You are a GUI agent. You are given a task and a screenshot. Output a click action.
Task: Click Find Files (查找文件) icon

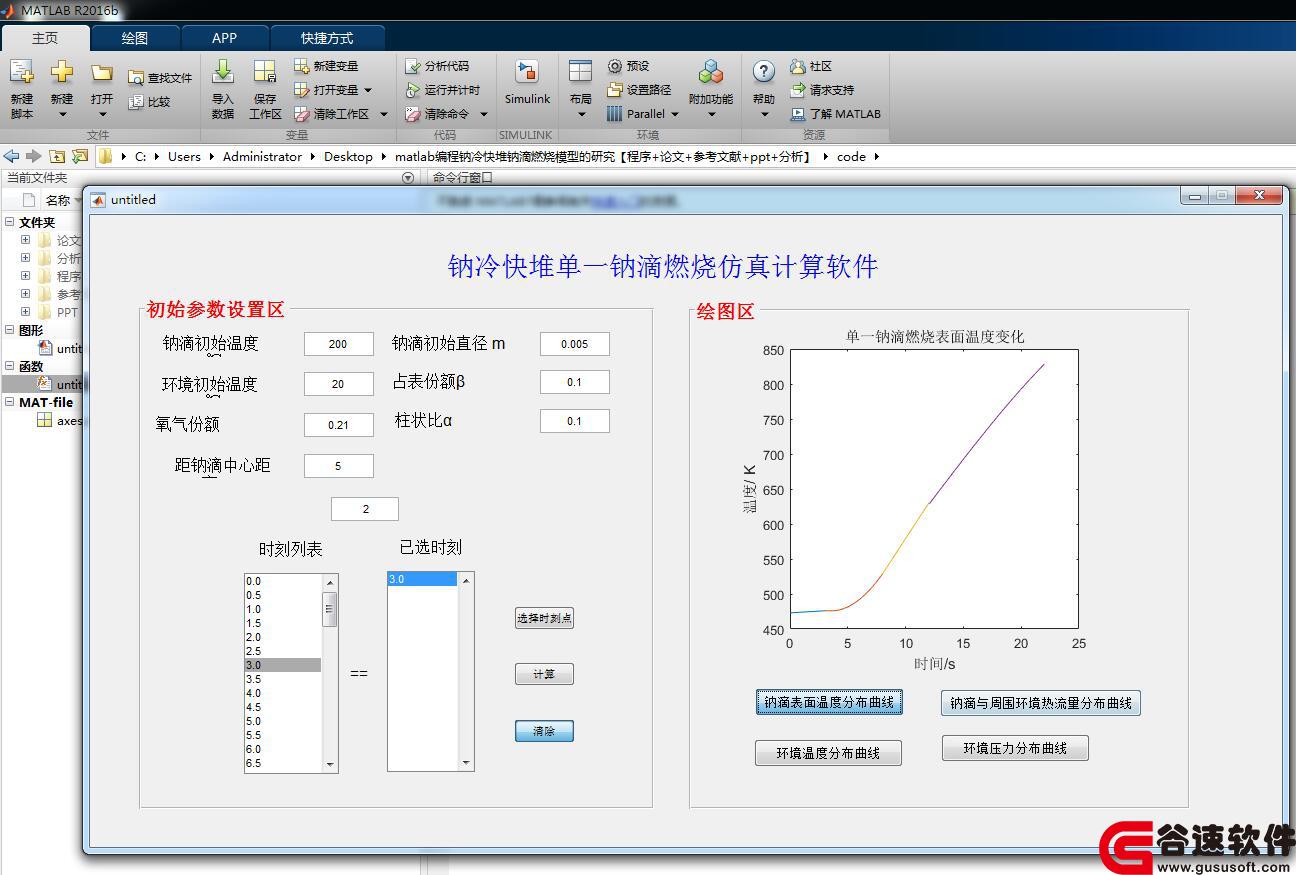(137, 77)
